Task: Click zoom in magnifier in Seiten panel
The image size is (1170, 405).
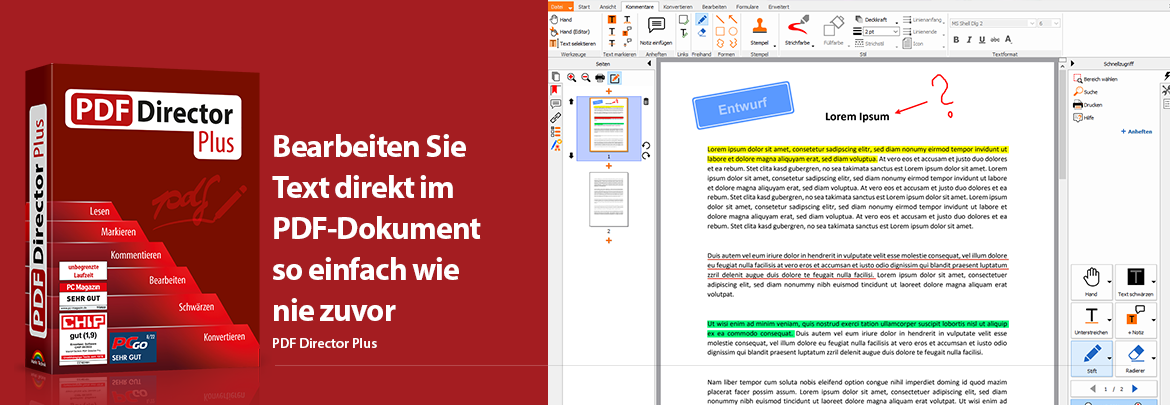Action: [x=571, y=78]
